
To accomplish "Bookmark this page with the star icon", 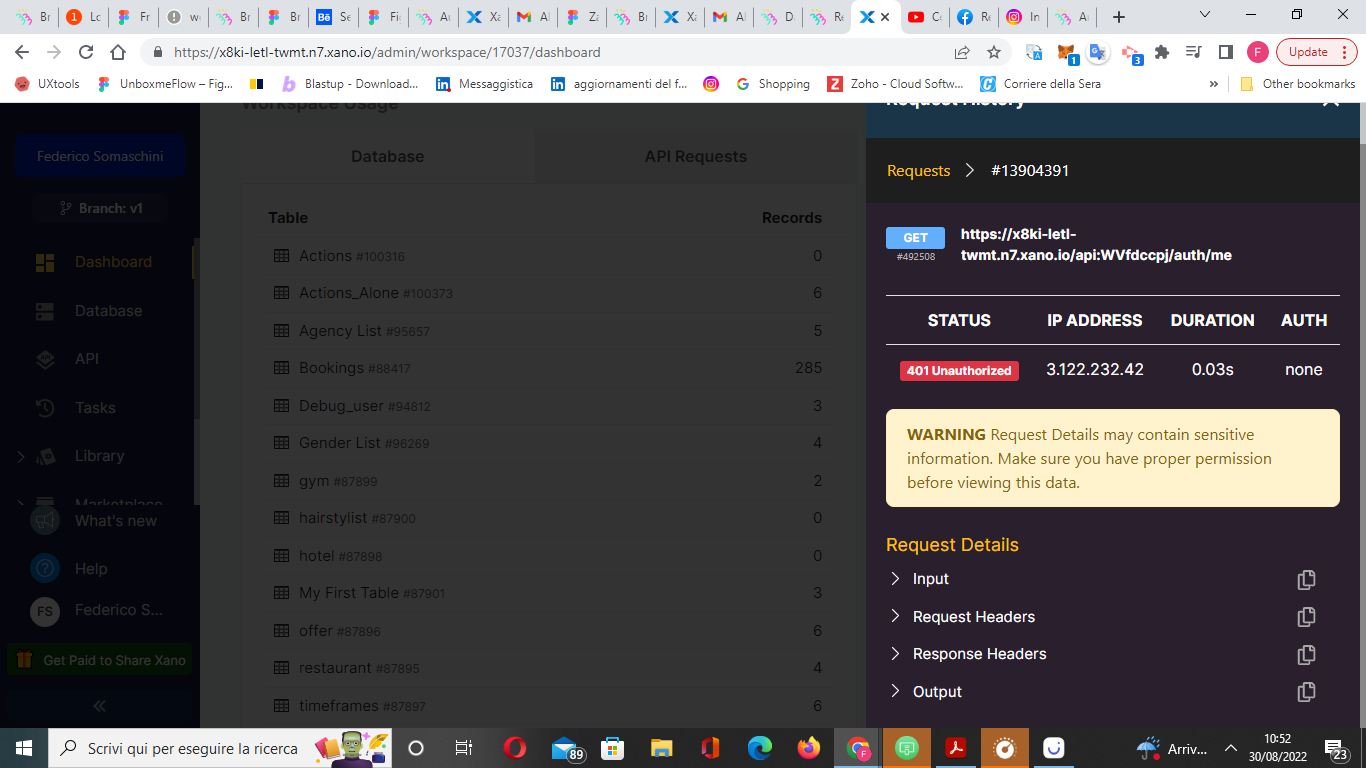I will pyautogui.click(x=994, y=52).
